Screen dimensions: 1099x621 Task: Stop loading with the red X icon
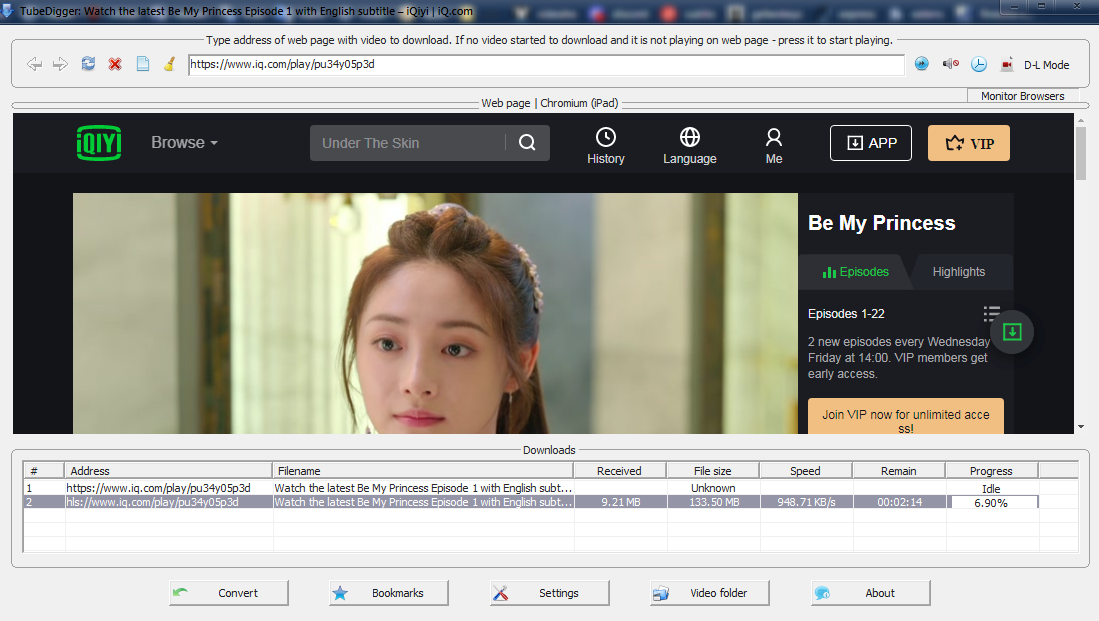[115, 64]
